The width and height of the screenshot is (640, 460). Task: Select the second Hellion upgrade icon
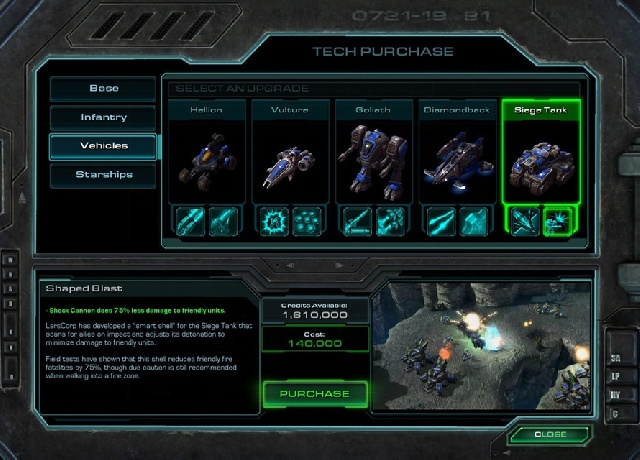(223, 222)
